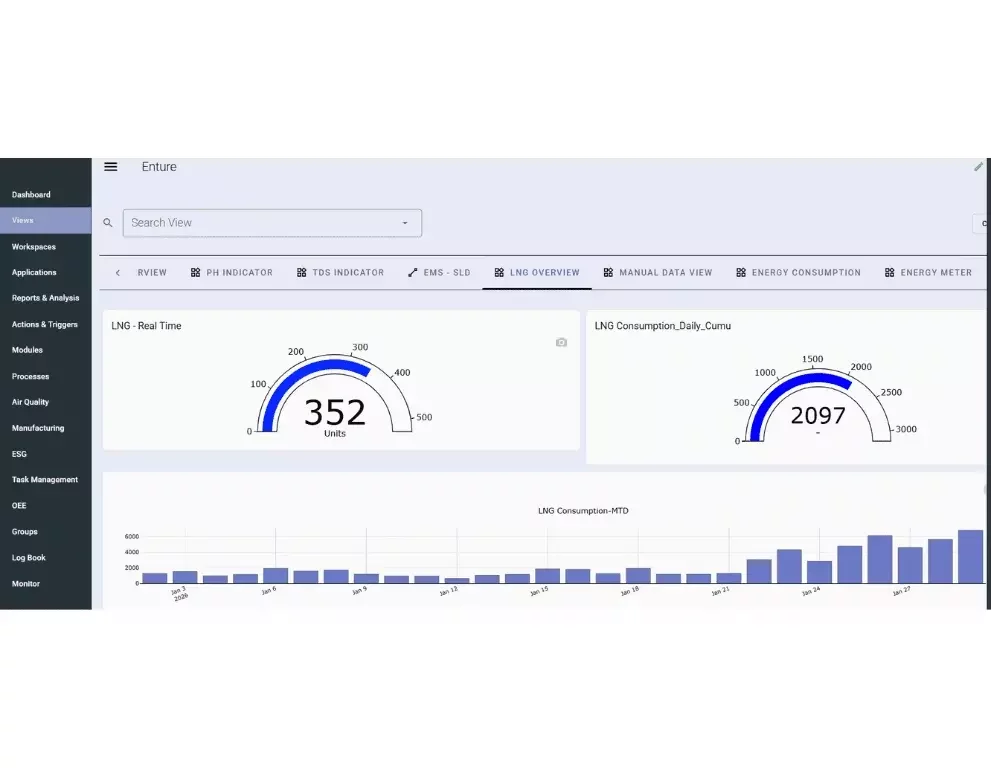Click the search magnifier icon
The height and width of the screenshot is (768, 991).
point(108,223)
